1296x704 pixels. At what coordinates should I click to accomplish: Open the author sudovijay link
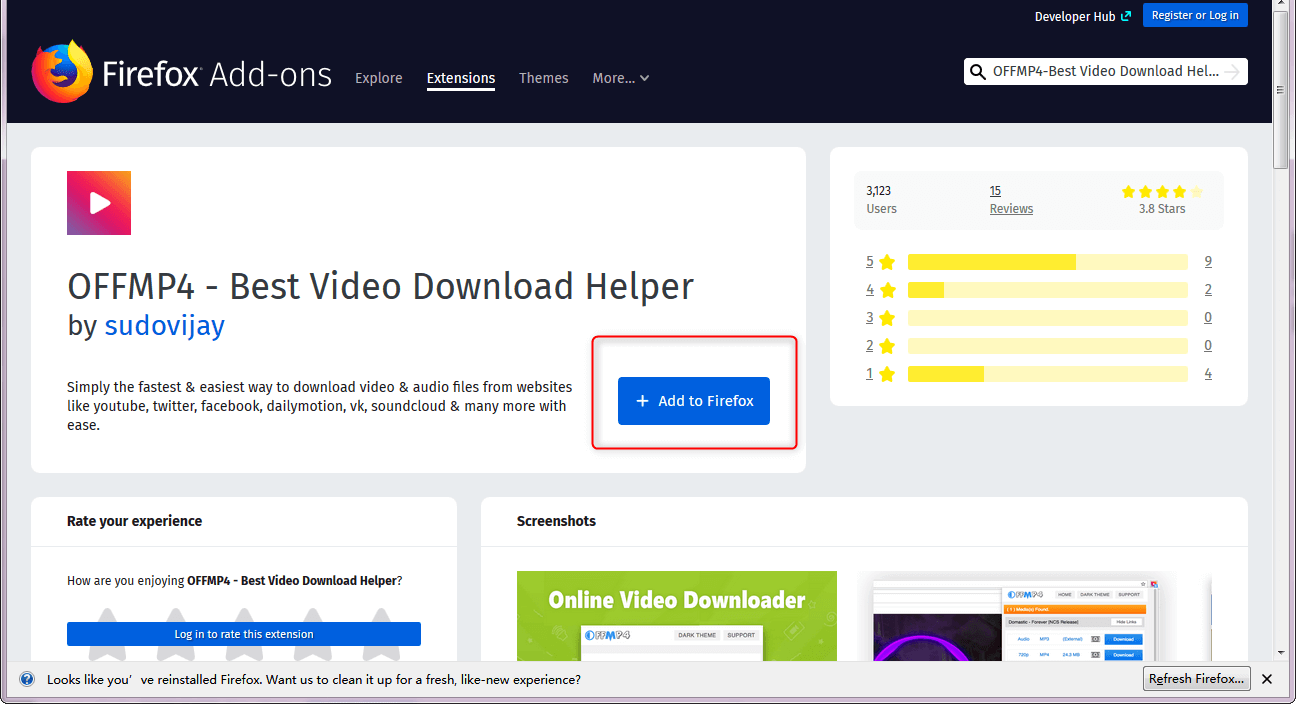165,325
